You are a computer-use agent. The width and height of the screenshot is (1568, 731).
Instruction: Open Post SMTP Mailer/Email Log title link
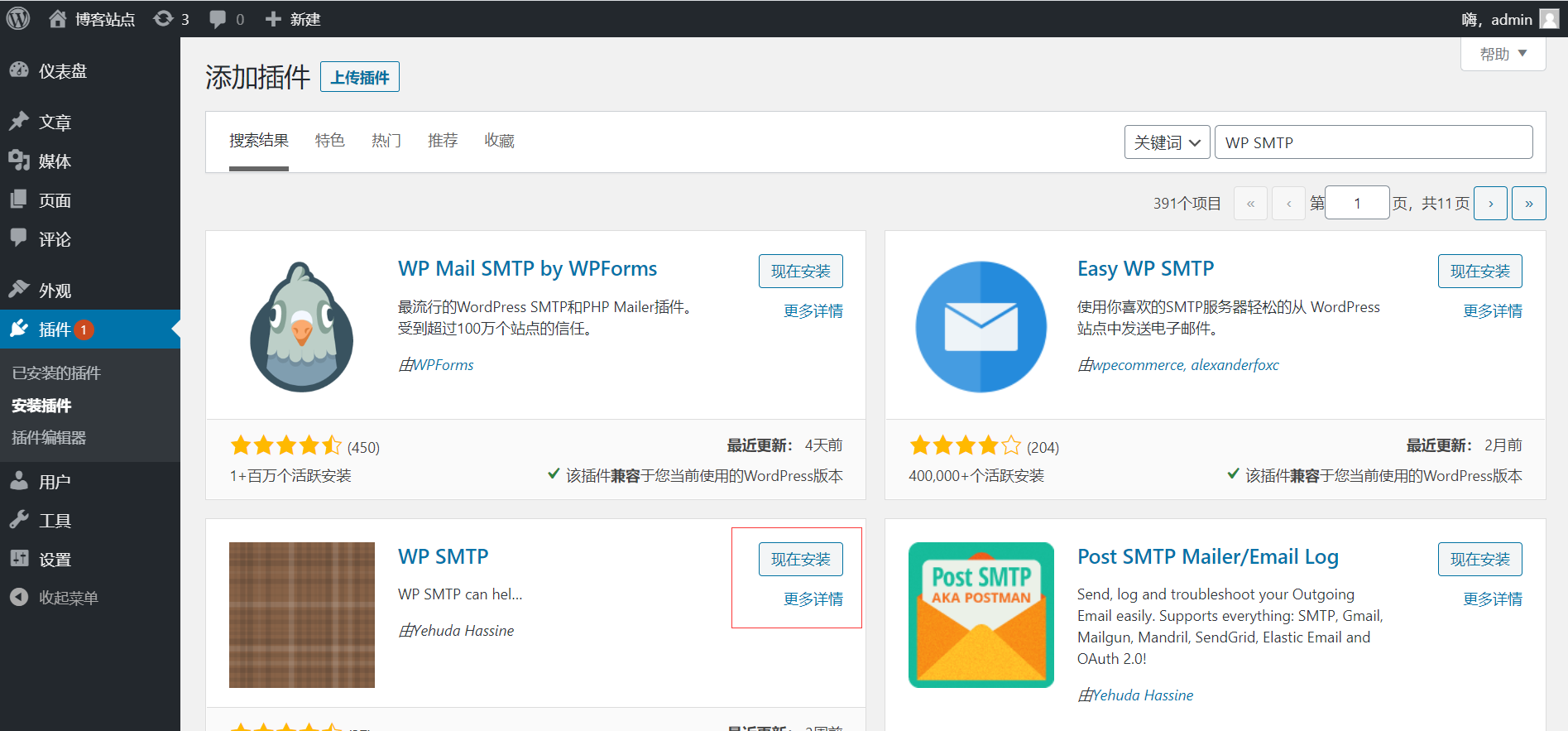point(1208,557)
